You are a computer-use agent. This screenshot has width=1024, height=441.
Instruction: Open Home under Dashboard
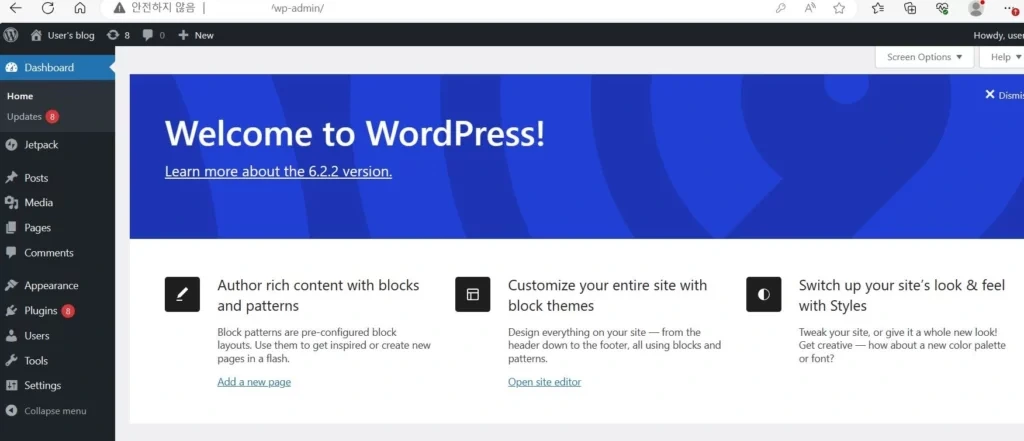tap(20, 96)
